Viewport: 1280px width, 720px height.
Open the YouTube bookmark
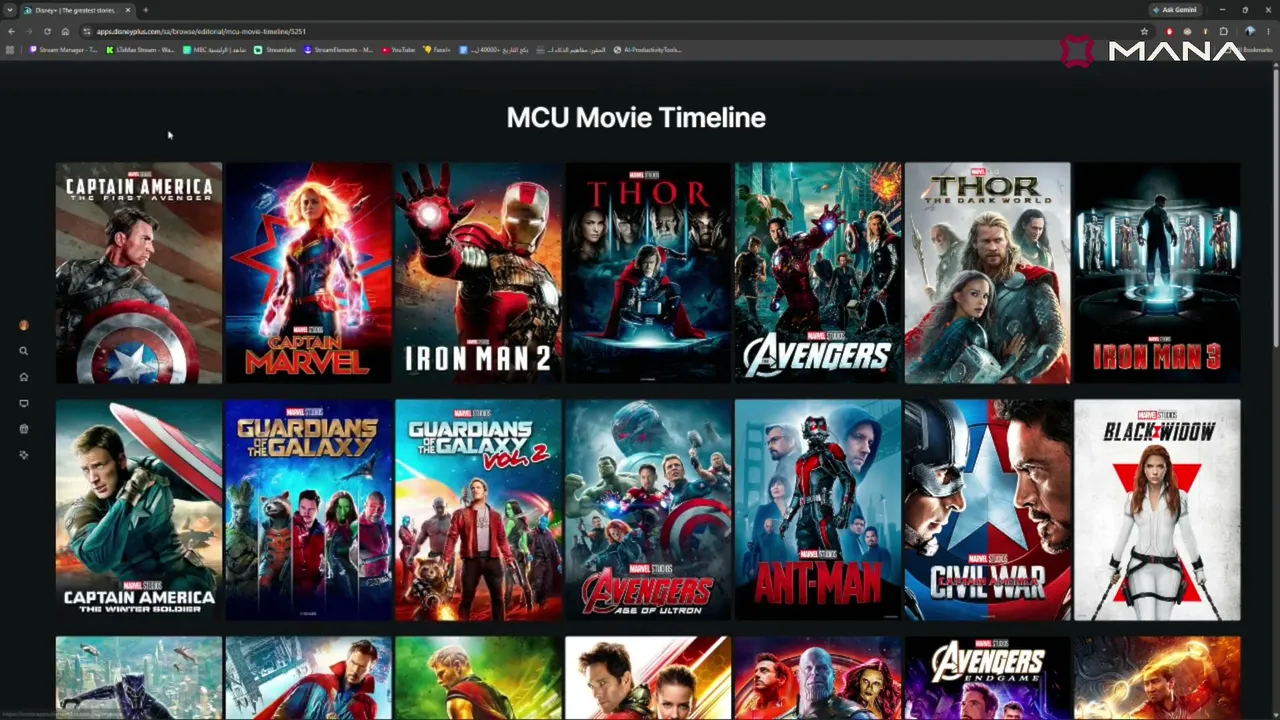coord(398,50)
